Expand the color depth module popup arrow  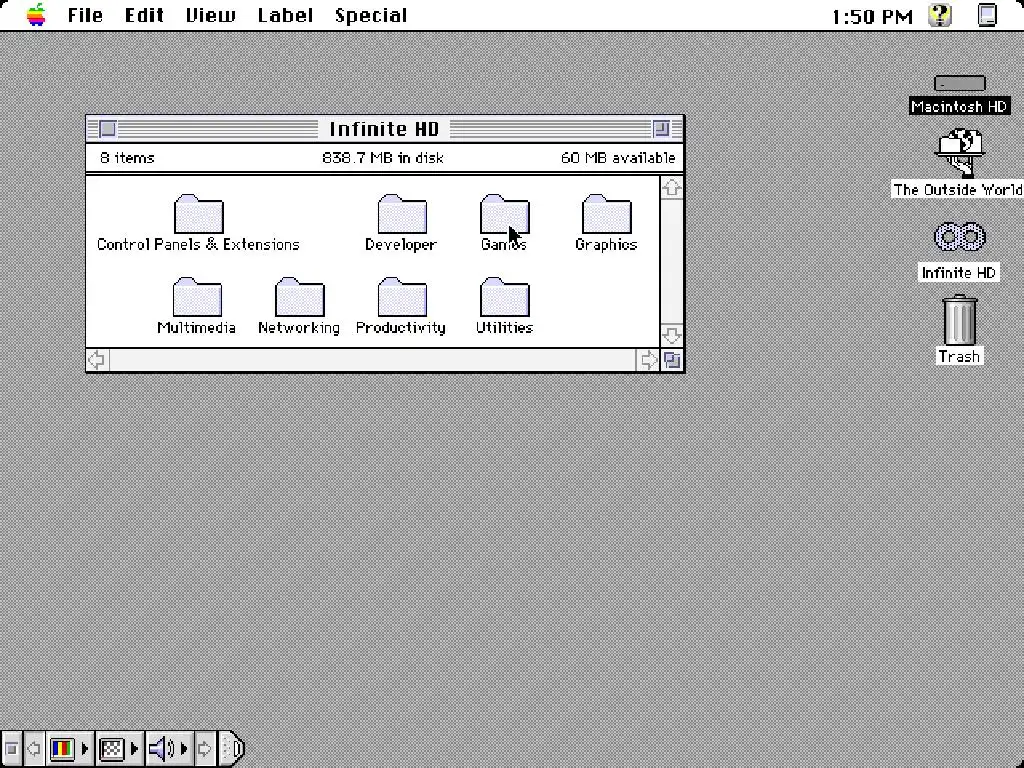pyautogui.click(x=85, y=748)
